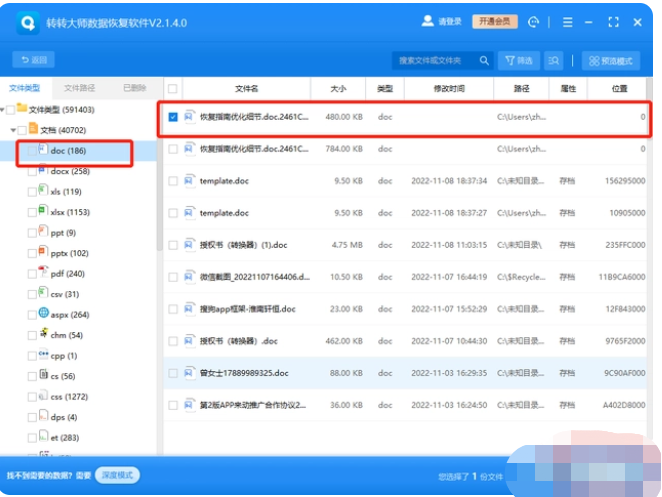Switch to the 文件路径 tab
The width and height of the screenshot is (662, 497).
click(x=78, y=88)
